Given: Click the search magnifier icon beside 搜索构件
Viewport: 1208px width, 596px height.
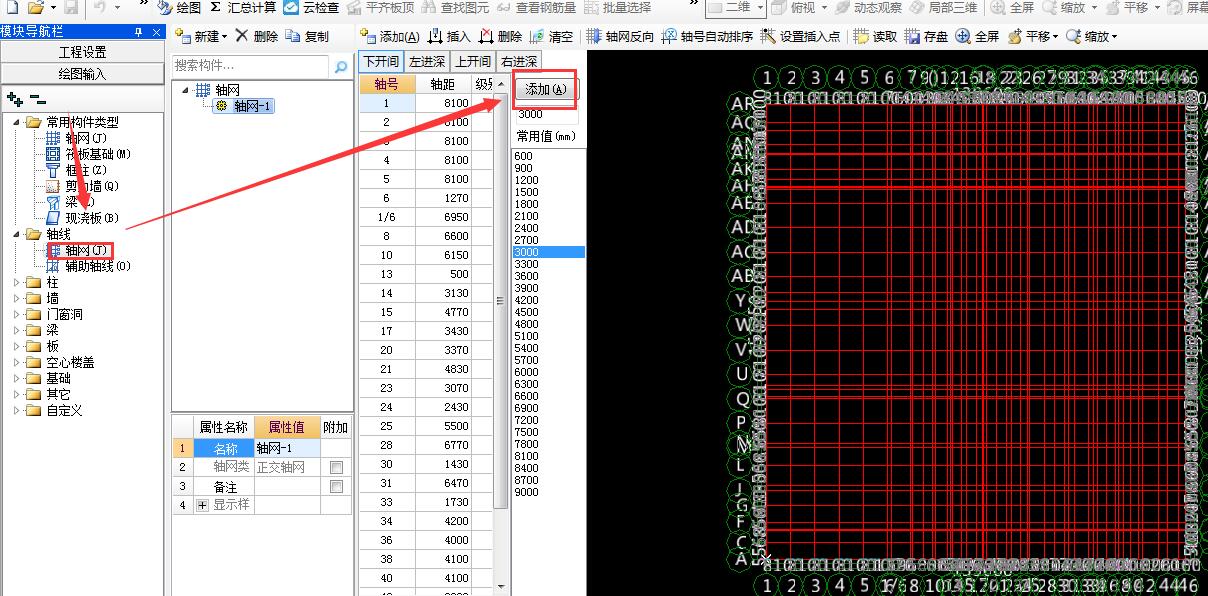Looking at the screenshot, I should pyautogui.click(x=341, y=66).
